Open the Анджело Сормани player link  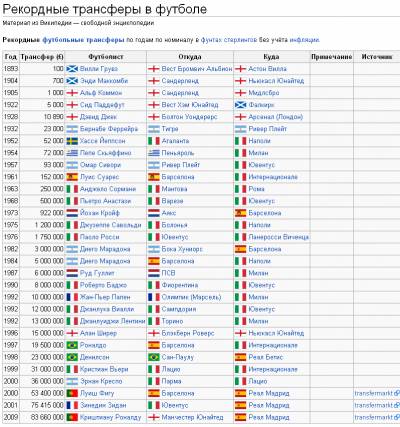pyautogui.click(x=108, y=189)
